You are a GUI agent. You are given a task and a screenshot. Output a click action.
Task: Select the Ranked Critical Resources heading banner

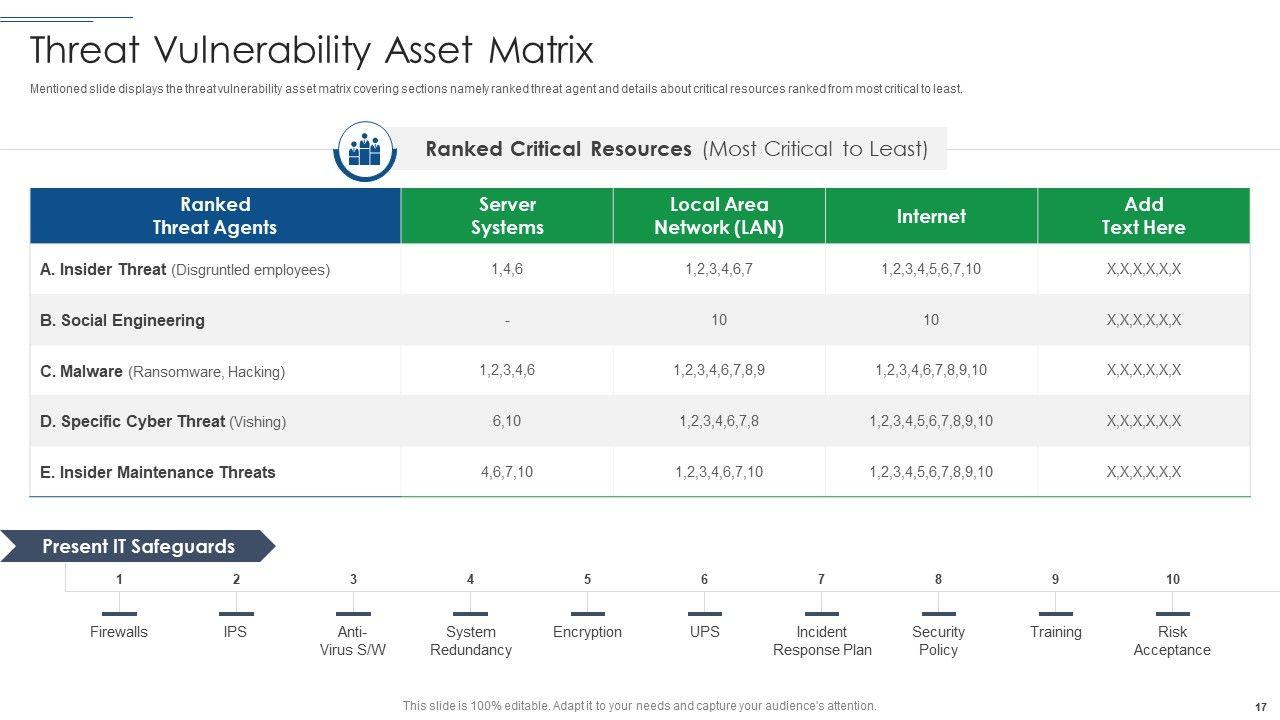(676, 149)
